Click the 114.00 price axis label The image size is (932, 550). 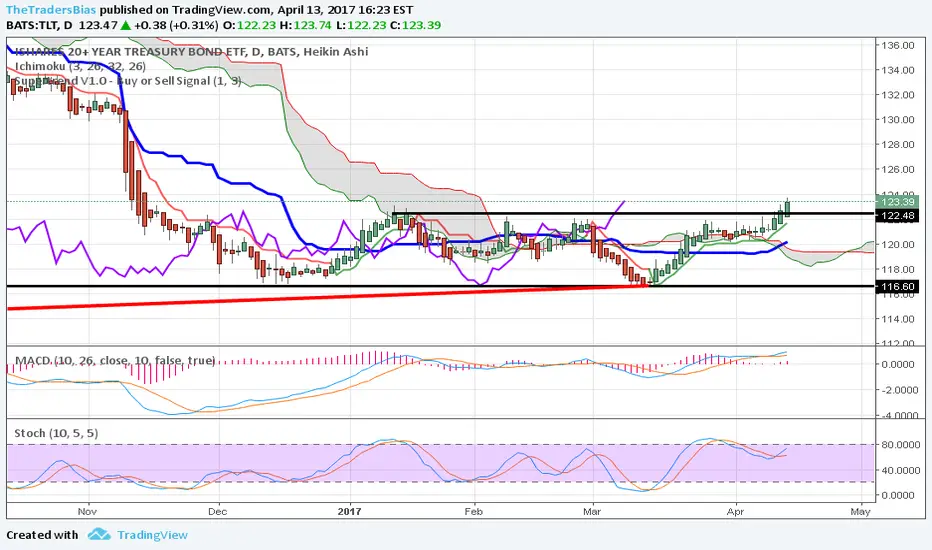coord(898,319)
